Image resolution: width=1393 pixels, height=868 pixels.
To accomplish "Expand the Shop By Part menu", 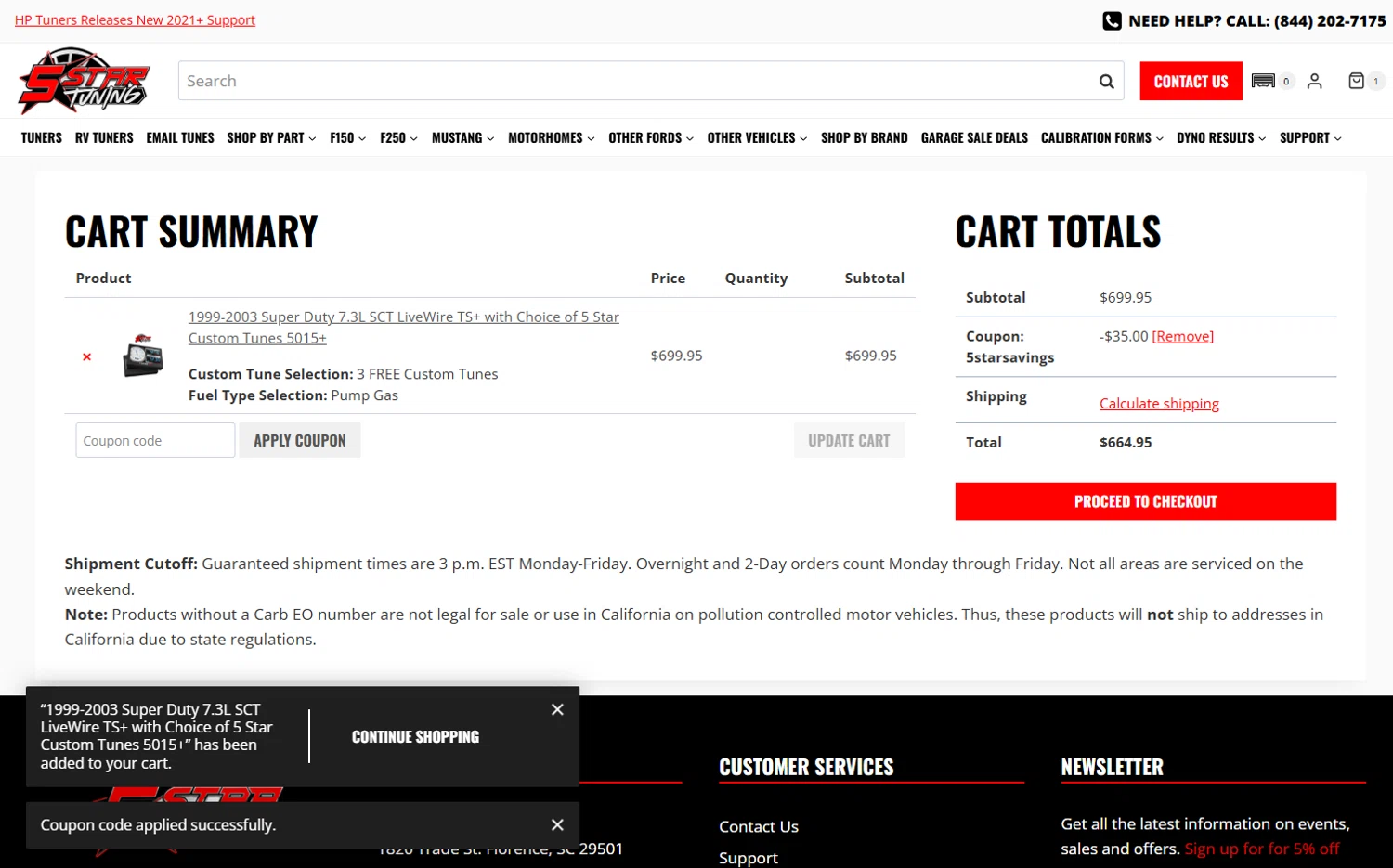I will tap(271, 137).
